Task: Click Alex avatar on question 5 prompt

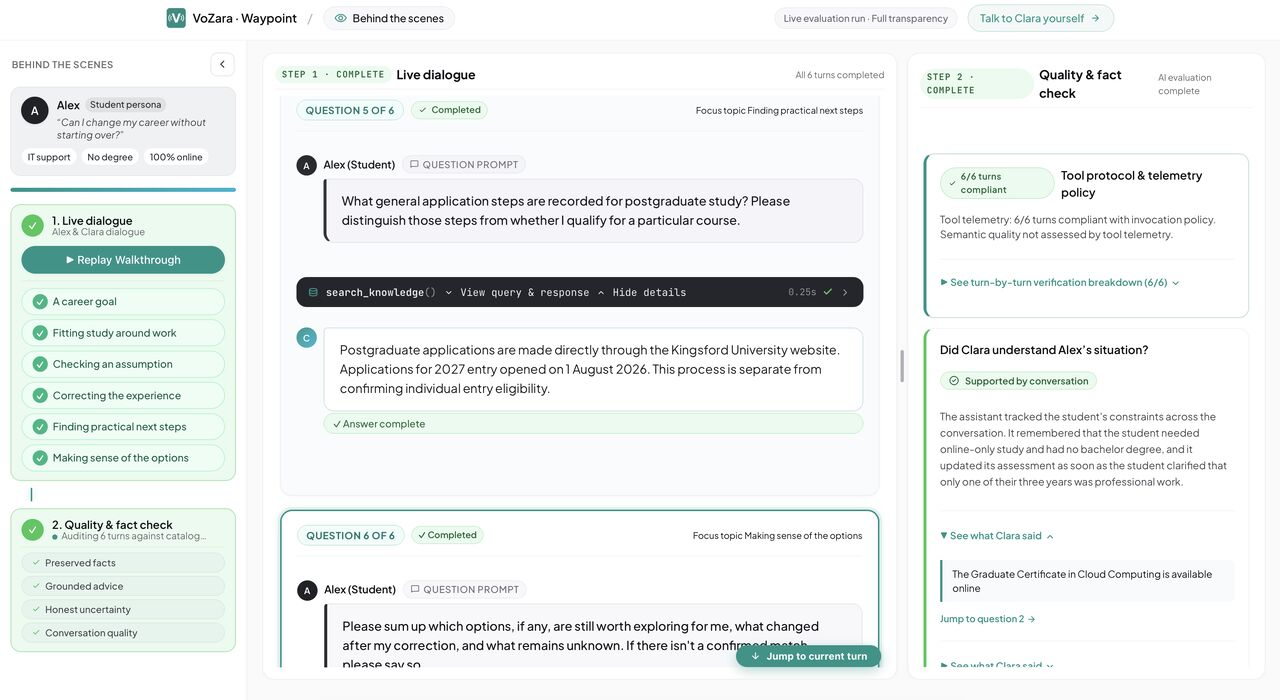Action: pos(307,165)
